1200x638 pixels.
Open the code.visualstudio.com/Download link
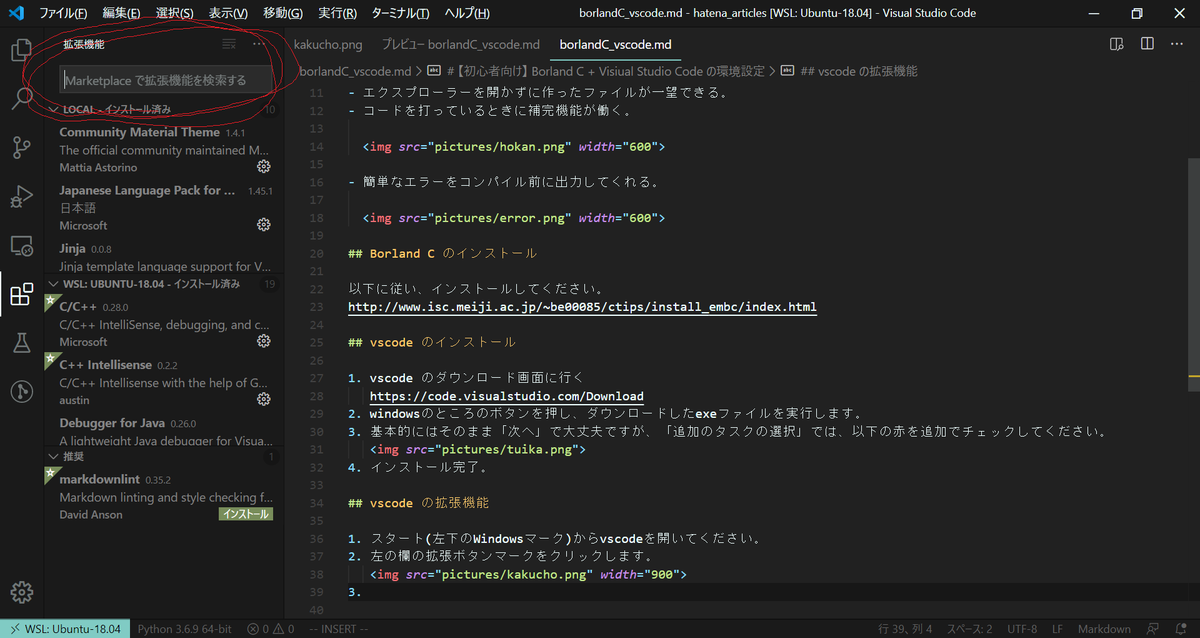coord(507,396)
